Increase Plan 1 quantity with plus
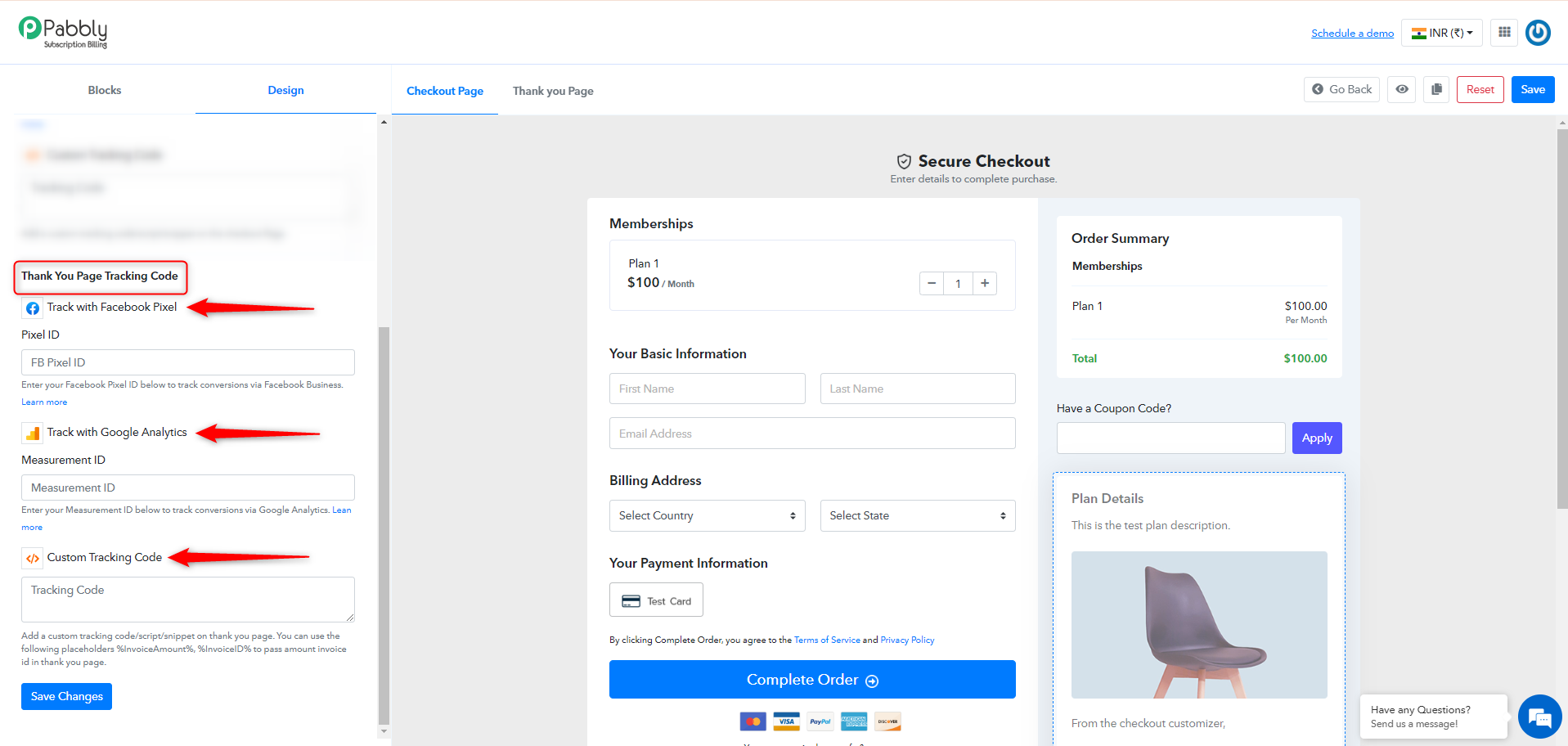 tap(985, 283)
